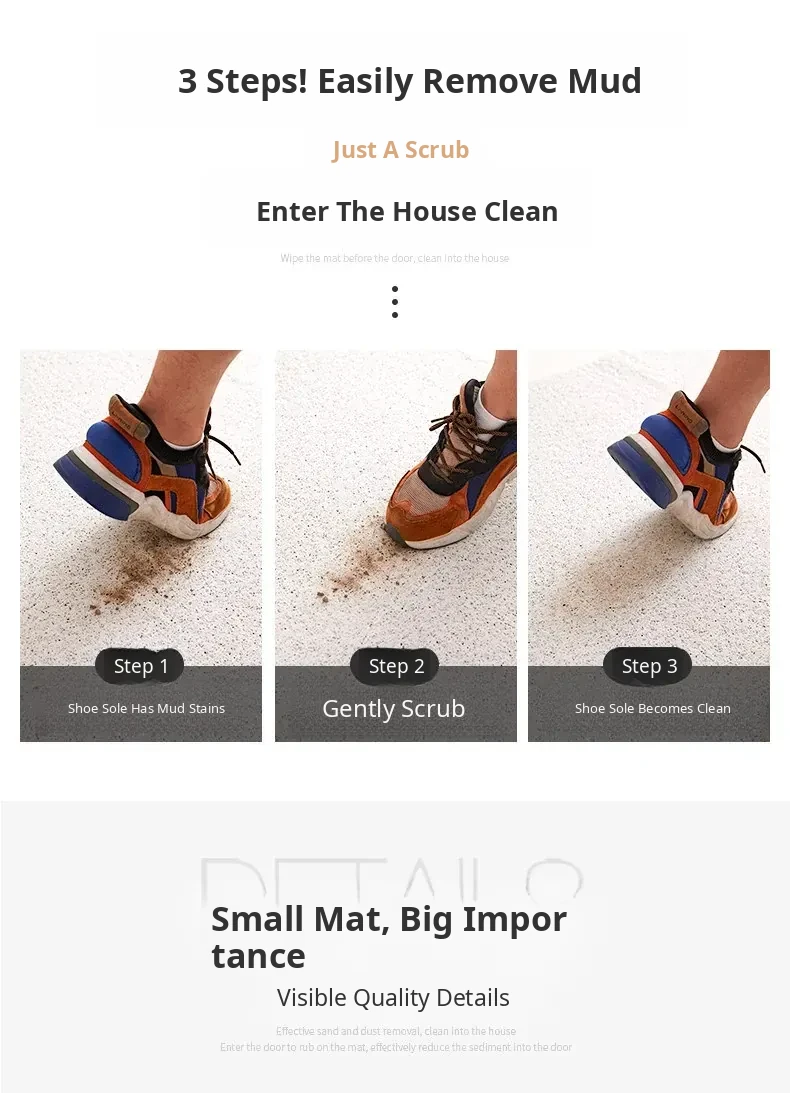Click the Step 1 badge
This screenshot has width=790, height=1093.
[139, 666]
